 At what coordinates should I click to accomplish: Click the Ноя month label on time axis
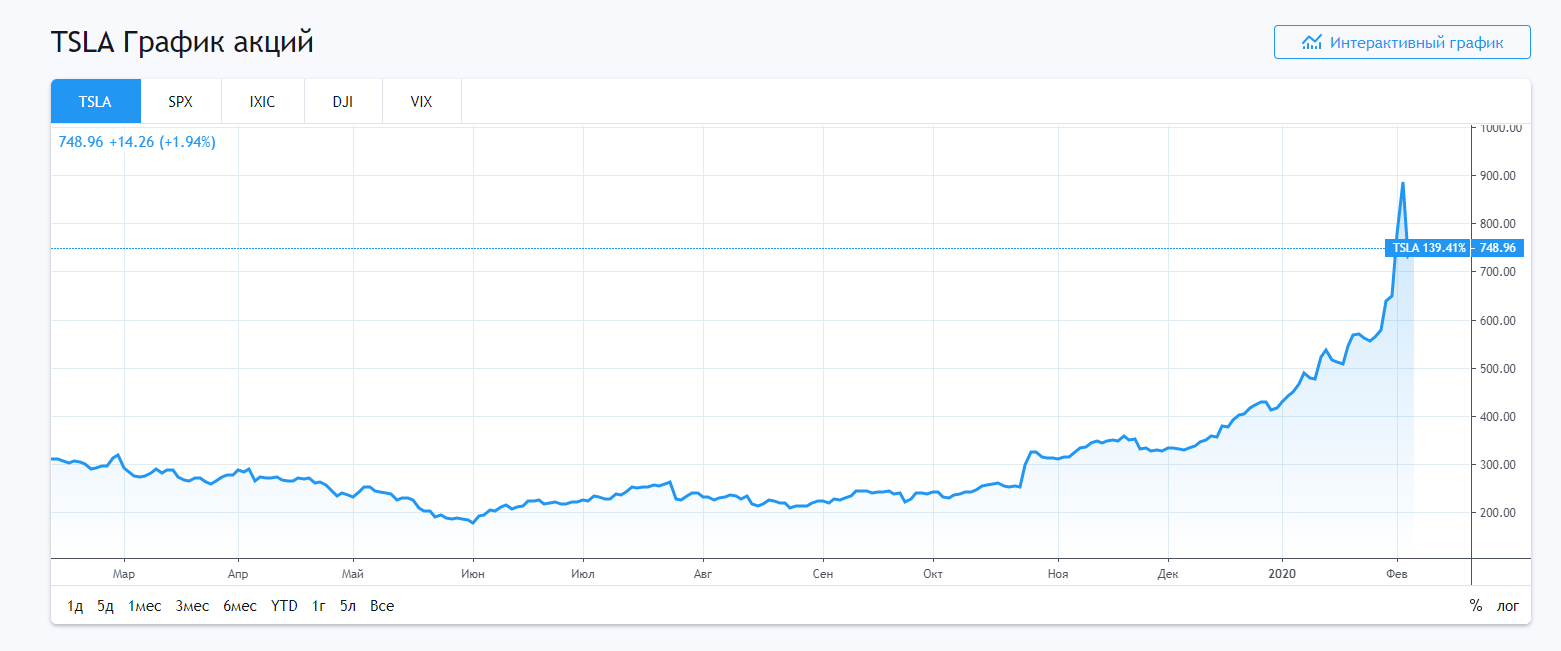click(x=1058, y=574)
